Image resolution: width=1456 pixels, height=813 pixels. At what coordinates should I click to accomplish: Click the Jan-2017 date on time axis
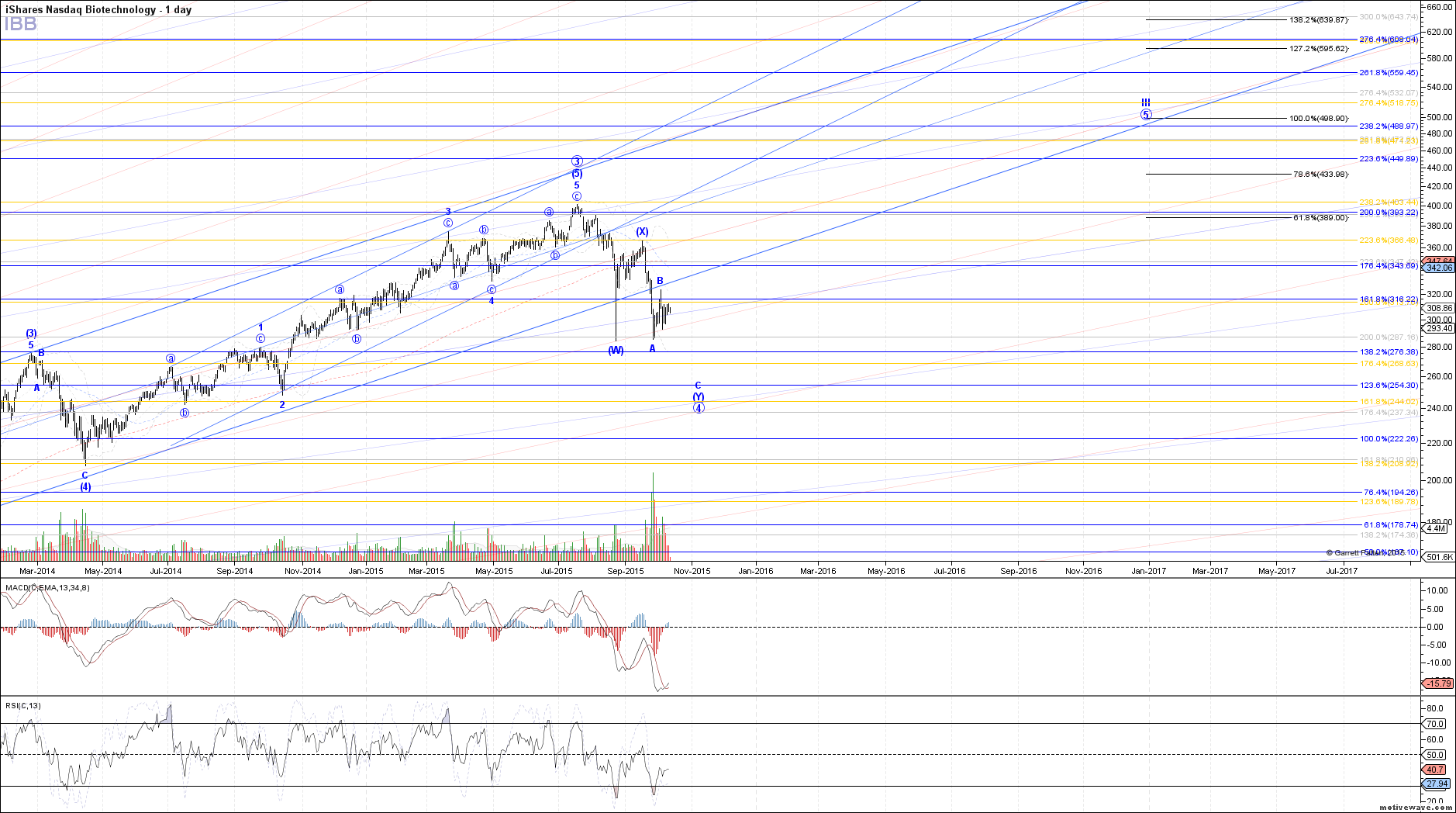tap(1148, 571)
